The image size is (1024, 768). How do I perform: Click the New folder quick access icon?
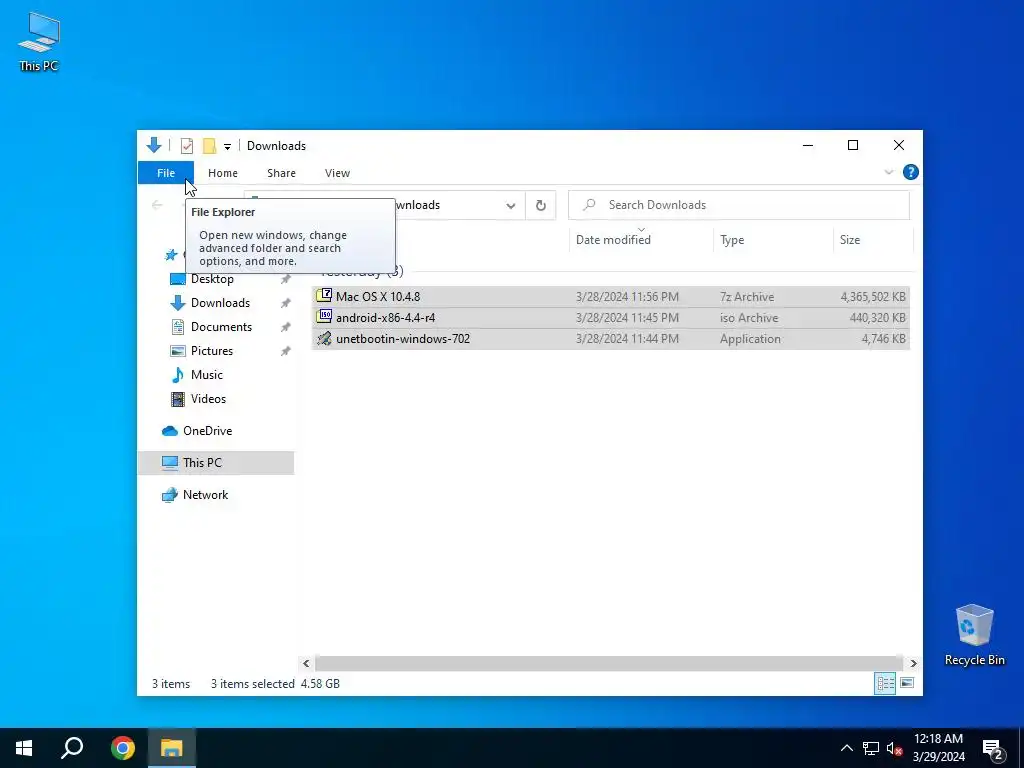click(x=209, y=146)
